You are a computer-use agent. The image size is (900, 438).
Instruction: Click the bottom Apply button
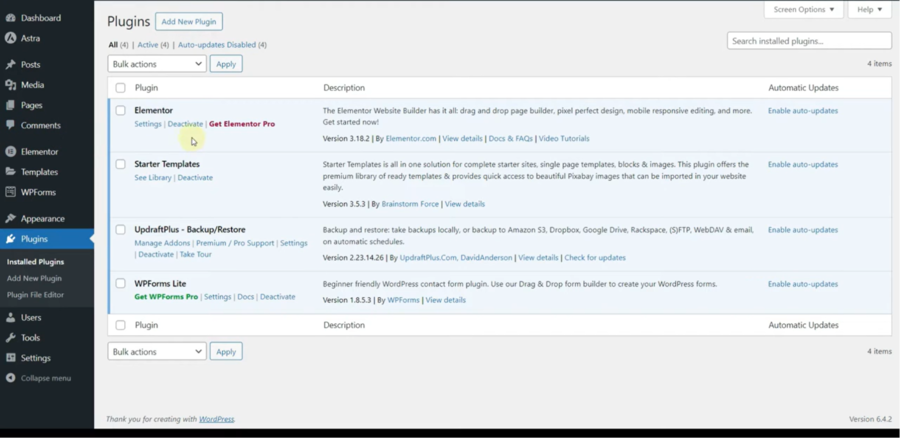coord(226,351)
